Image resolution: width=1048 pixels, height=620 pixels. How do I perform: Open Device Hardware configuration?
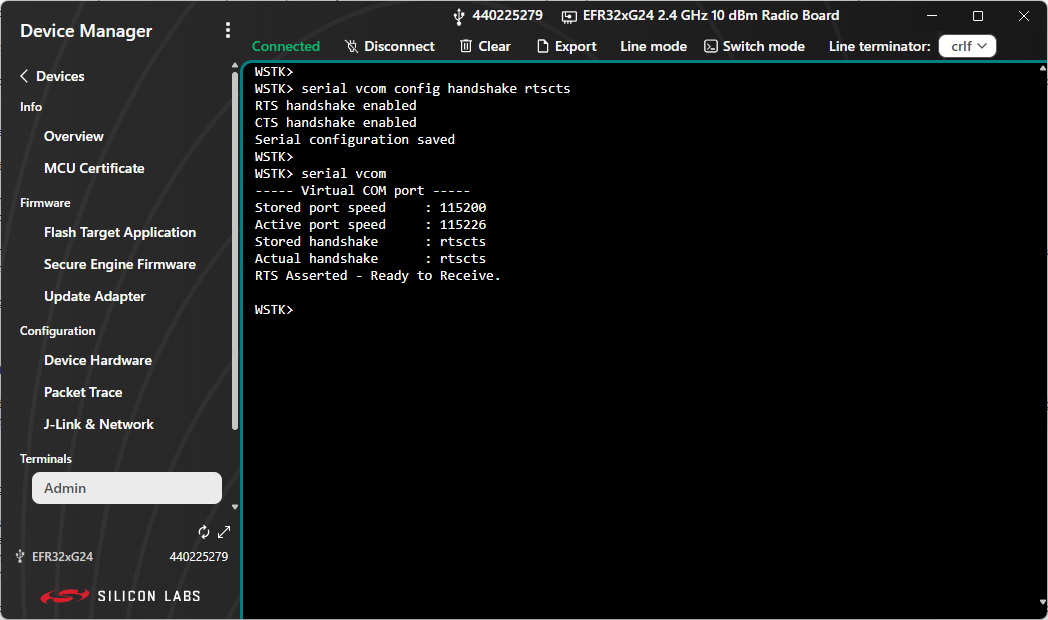(x=98, y=361)
